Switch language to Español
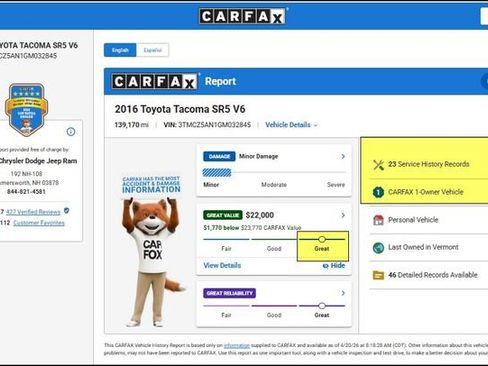The image size is (488, 366). click(153, 50)
